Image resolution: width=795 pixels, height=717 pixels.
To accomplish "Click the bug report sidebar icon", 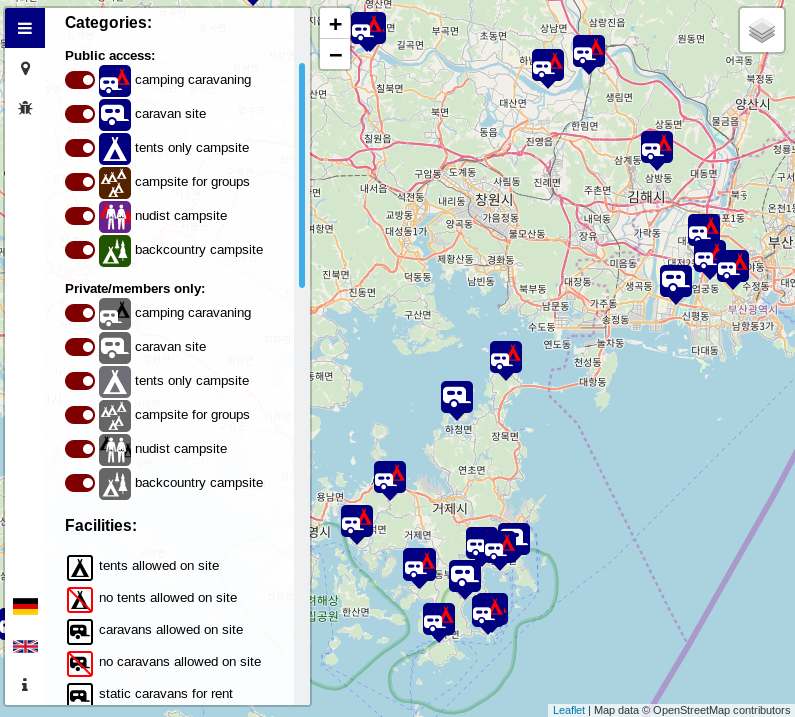I will (25, 107).
